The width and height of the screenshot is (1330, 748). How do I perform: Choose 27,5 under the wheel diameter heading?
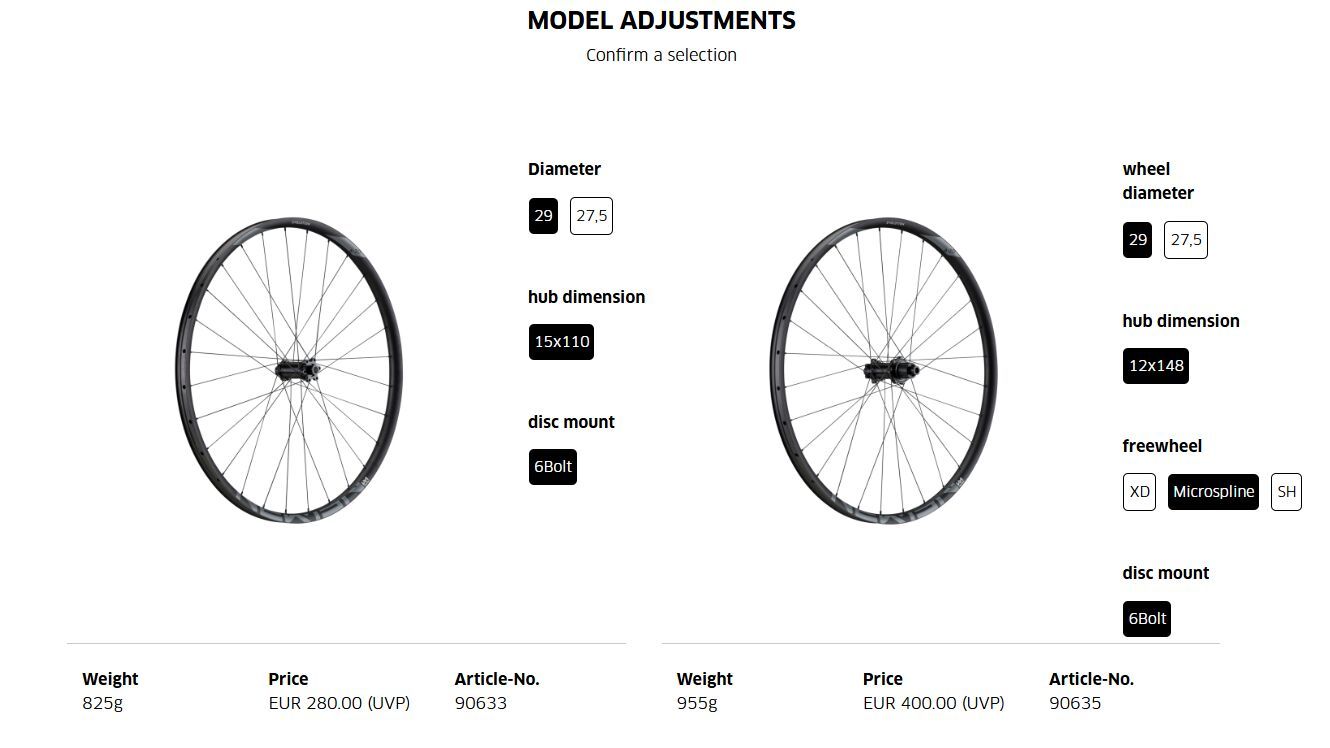[1186, 240]
